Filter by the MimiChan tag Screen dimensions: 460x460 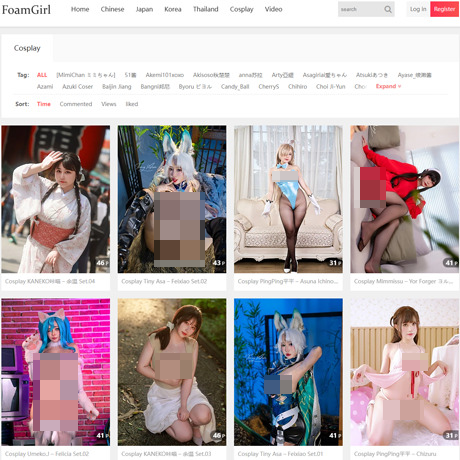pos(86,75)
